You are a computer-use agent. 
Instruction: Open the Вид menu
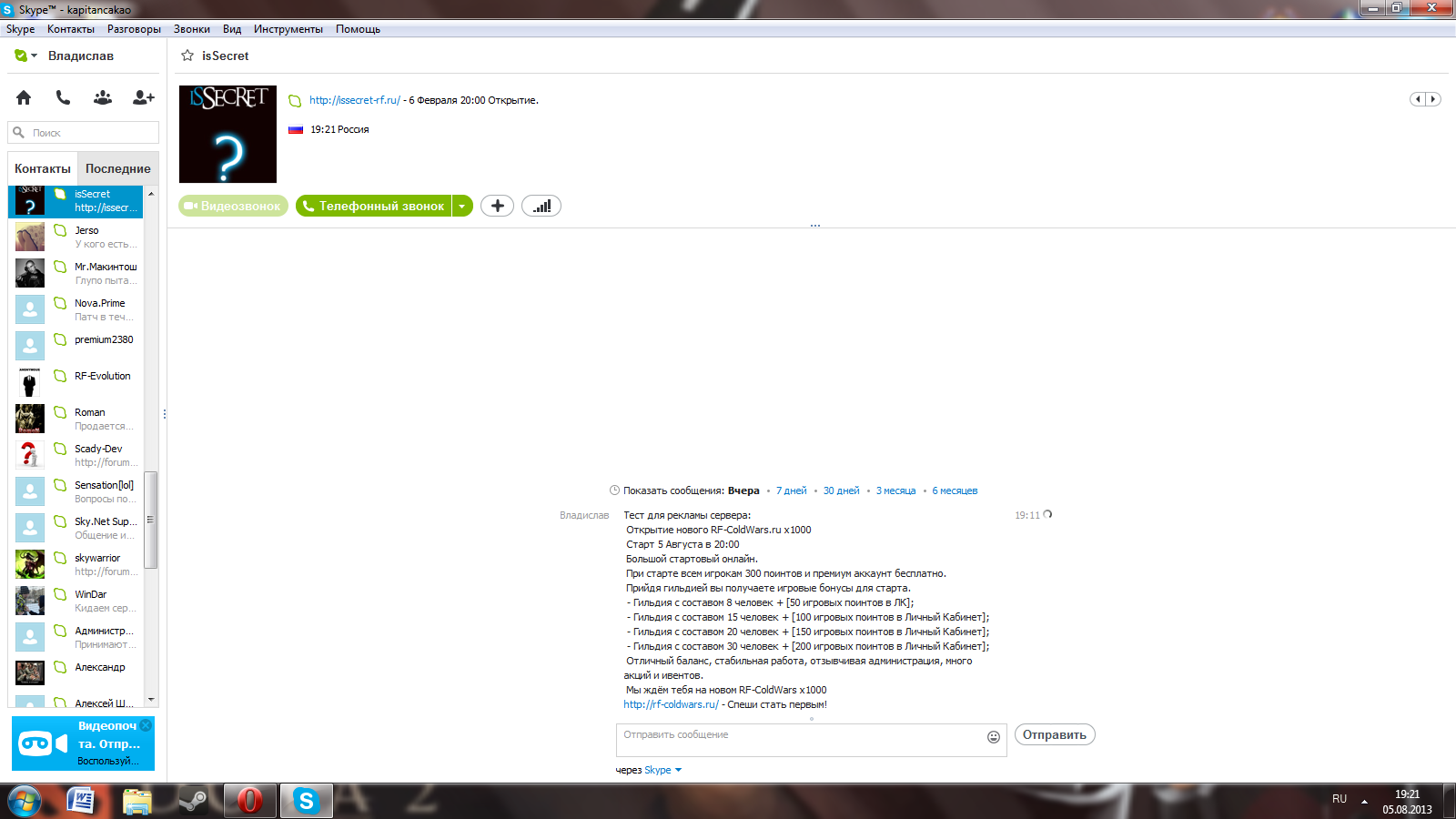(232, 29)
